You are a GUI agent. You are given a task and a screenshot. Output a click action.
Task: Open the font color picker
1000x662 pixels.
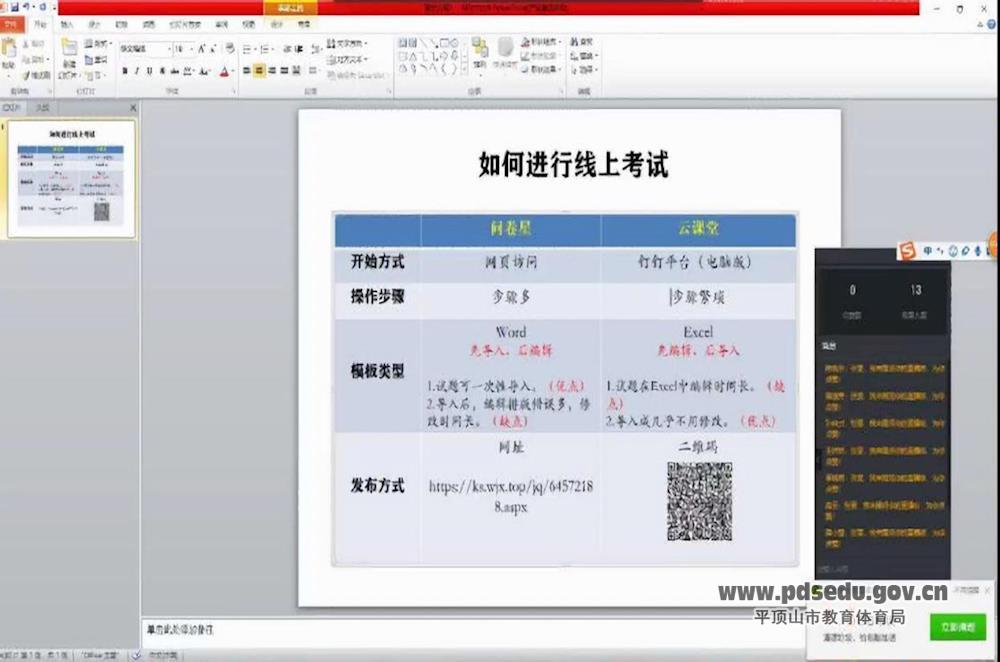coord(224,71)
